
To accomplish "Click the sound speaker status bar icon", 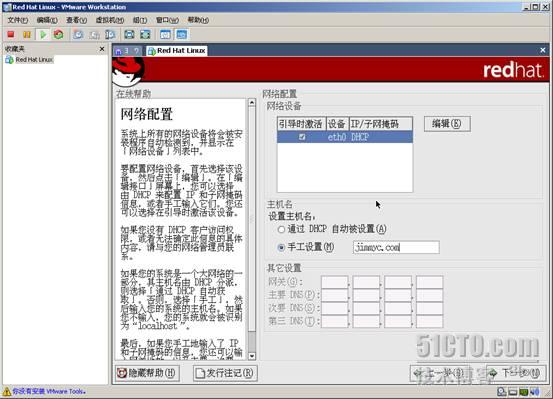I will (x=535, y=392).
